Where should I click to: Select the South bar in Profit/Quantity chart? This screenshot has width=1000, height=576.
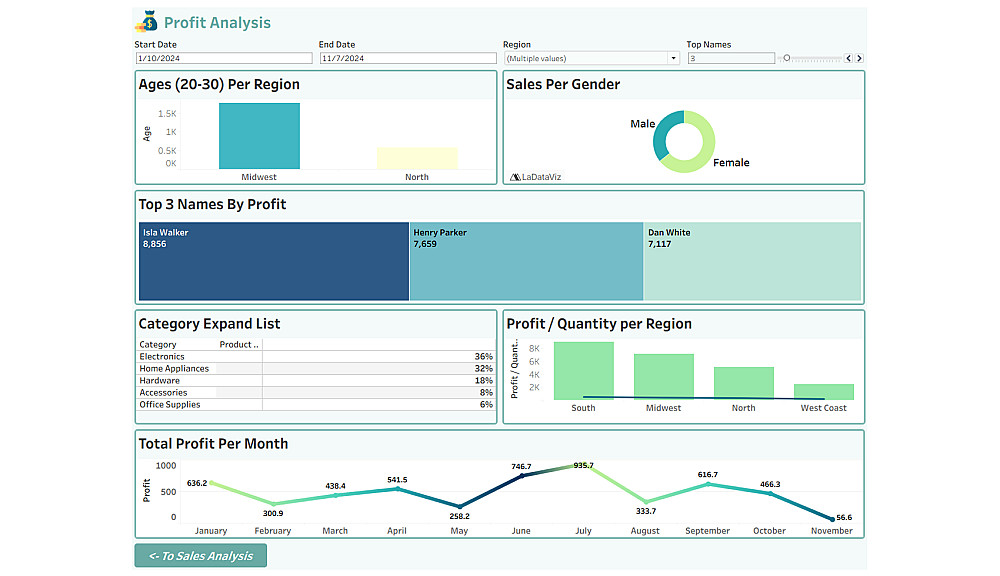click(584, 371)
